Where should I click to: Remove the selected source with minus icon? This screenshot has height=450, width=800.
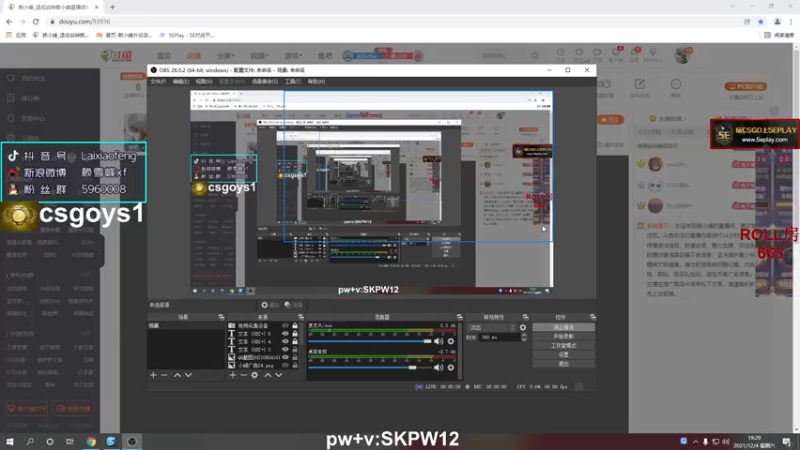pyautogui.click(x=243, y=375)
